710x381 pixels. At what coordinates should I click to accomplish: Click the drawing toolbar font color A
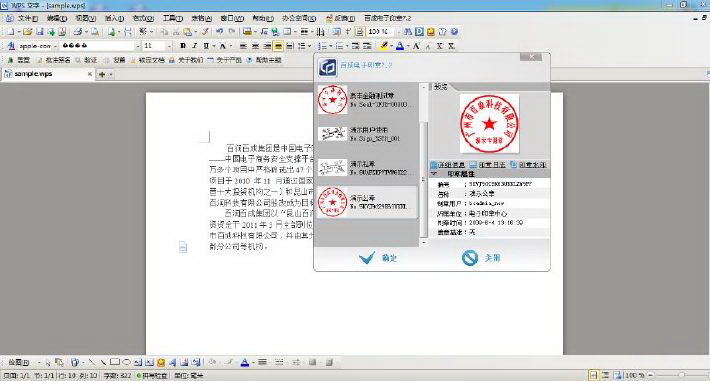245,362
